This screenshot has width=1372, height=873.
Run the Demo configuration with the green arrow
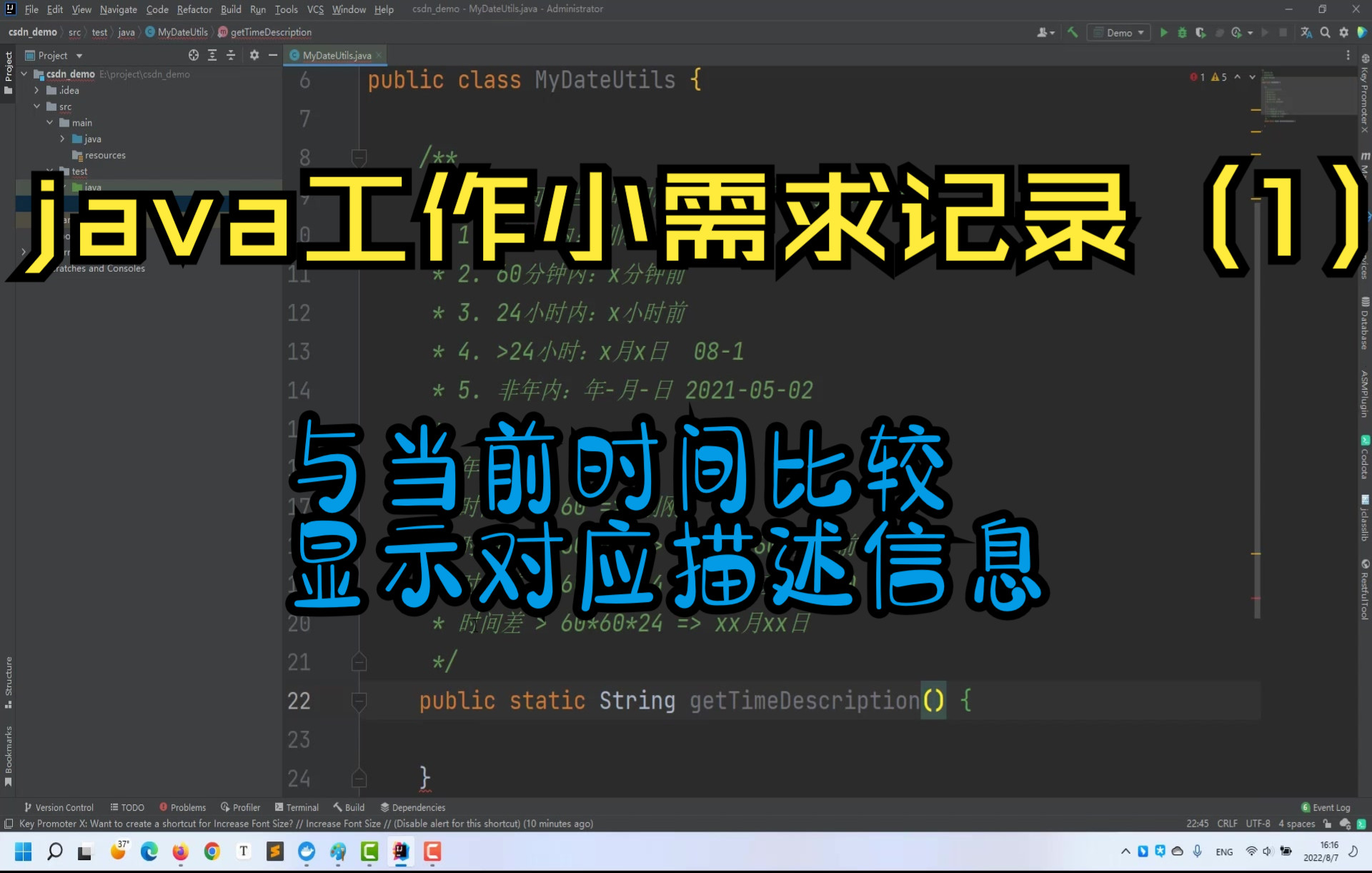[1163, 32]
